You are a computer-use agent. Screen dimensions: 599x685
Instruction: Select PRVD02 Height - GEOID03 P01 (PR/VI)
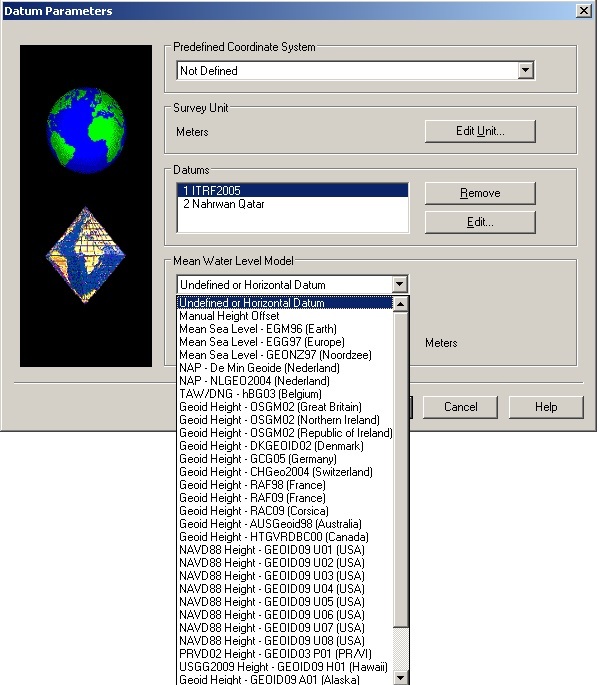tap(285, 654)
